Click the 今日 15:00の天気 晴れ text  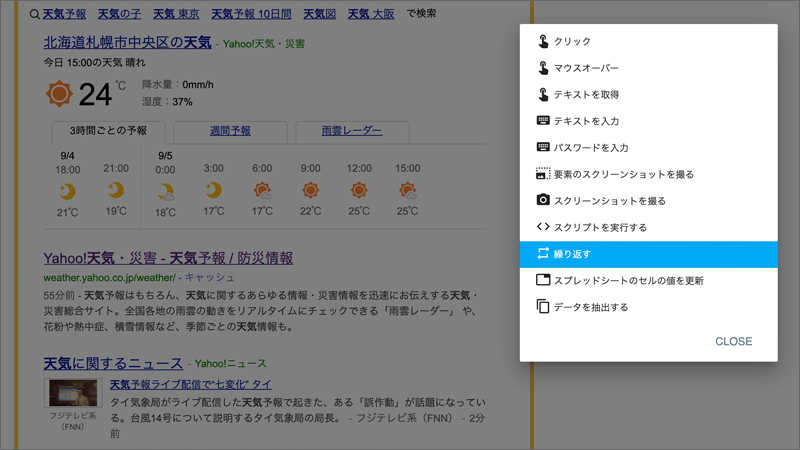coord(94,62)
